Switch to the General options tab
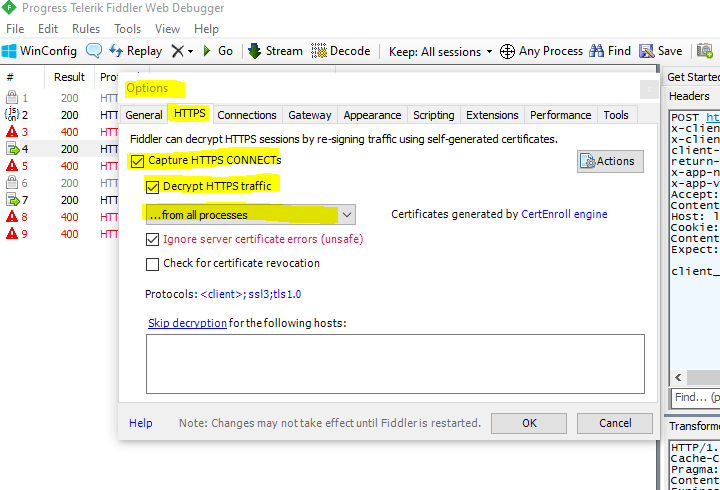 [x=144, y=115]
